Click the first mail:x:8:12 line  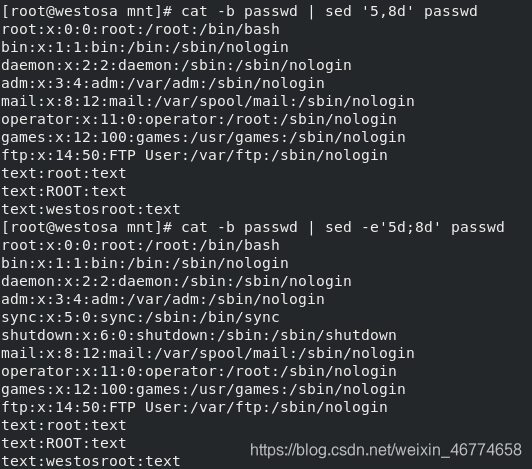coord(208,101)
